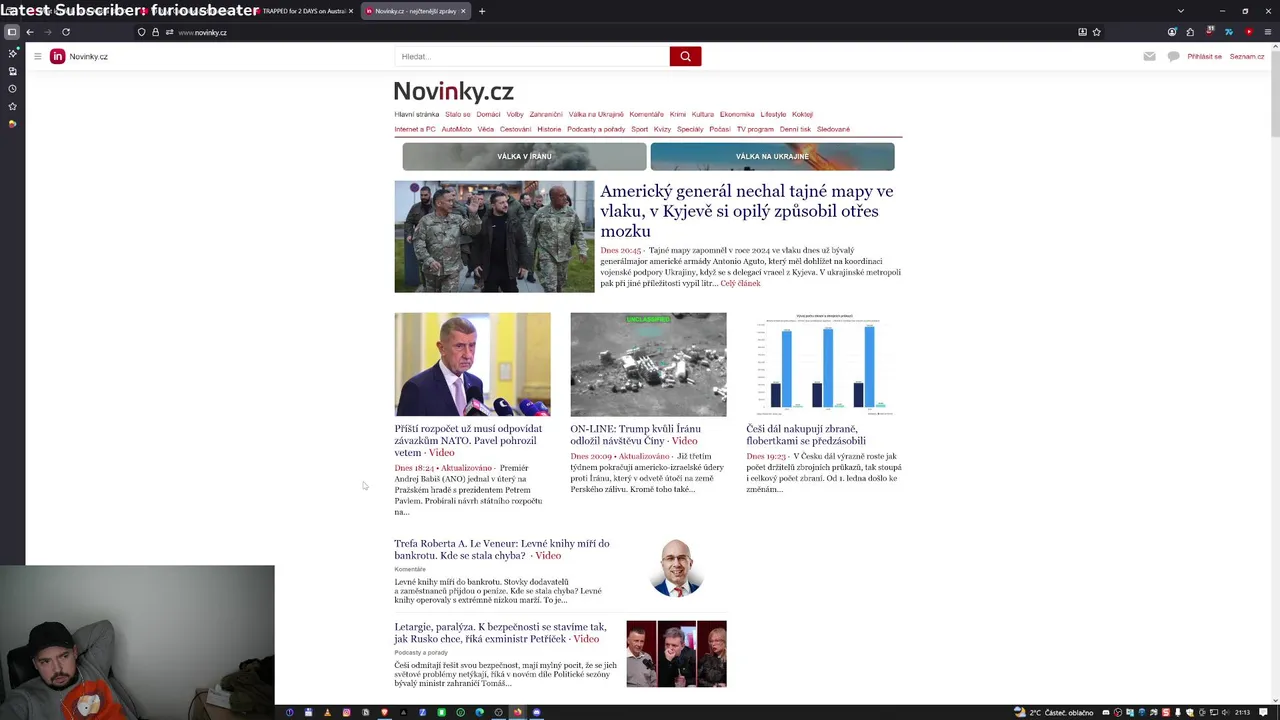Open 'Příští rozpočet už musí odpovídat' article
This screenshot has width=1280, height=720.
pos(468,440)
